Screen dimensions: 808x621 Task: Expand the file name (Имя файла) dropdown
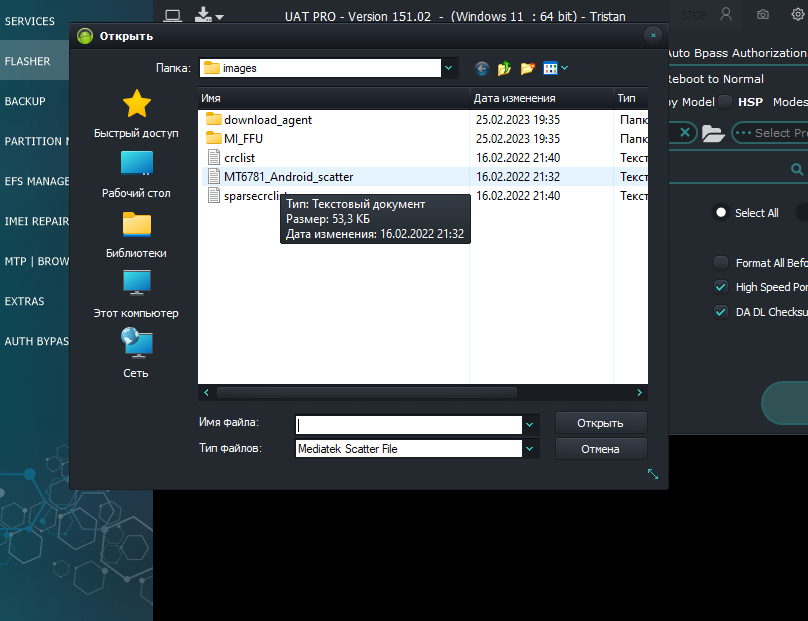click(529, 425)
